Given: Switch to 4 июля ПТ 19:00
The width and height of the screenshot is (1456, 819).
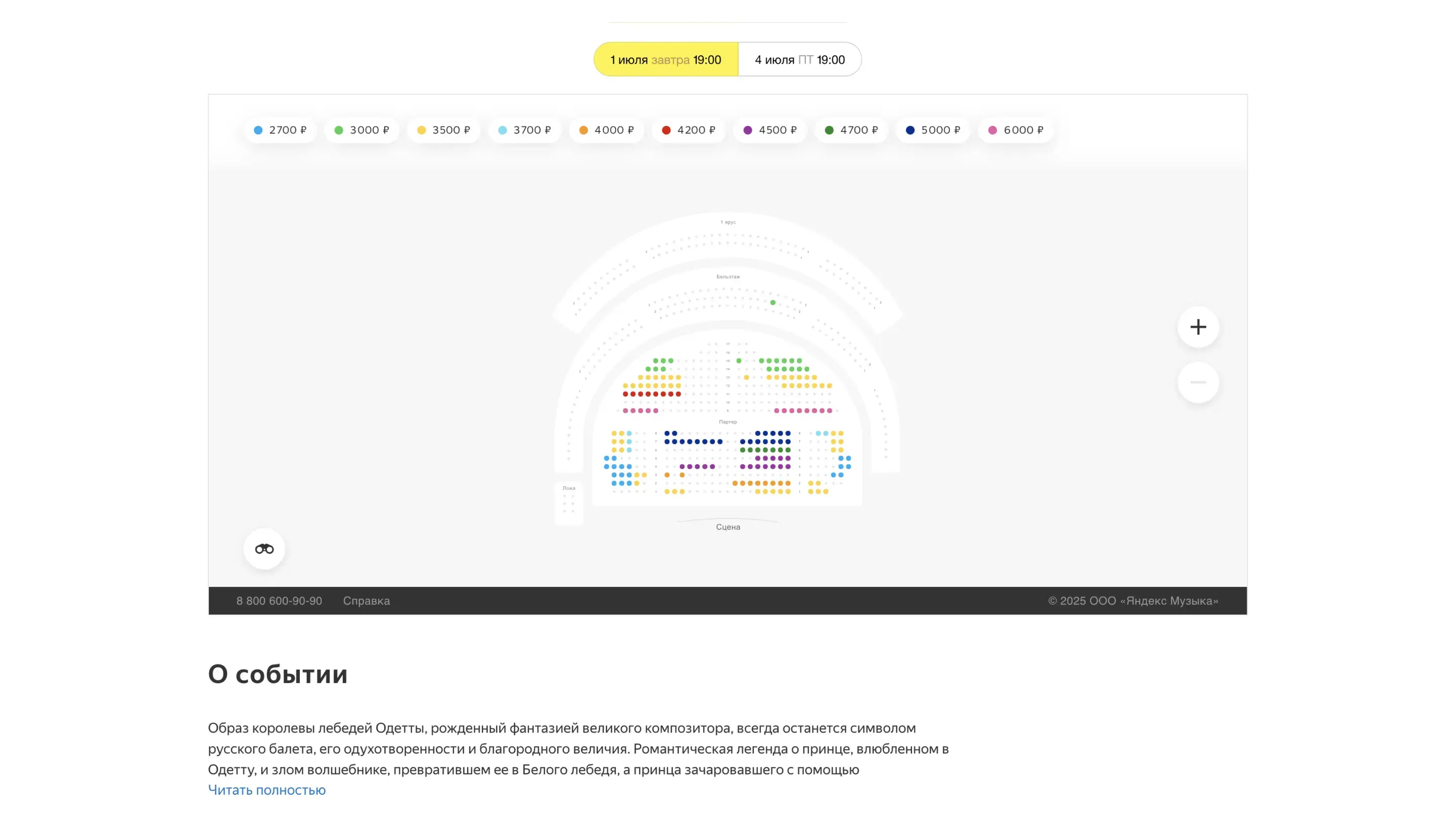Looking at the screenshot, I should [799, 59].
